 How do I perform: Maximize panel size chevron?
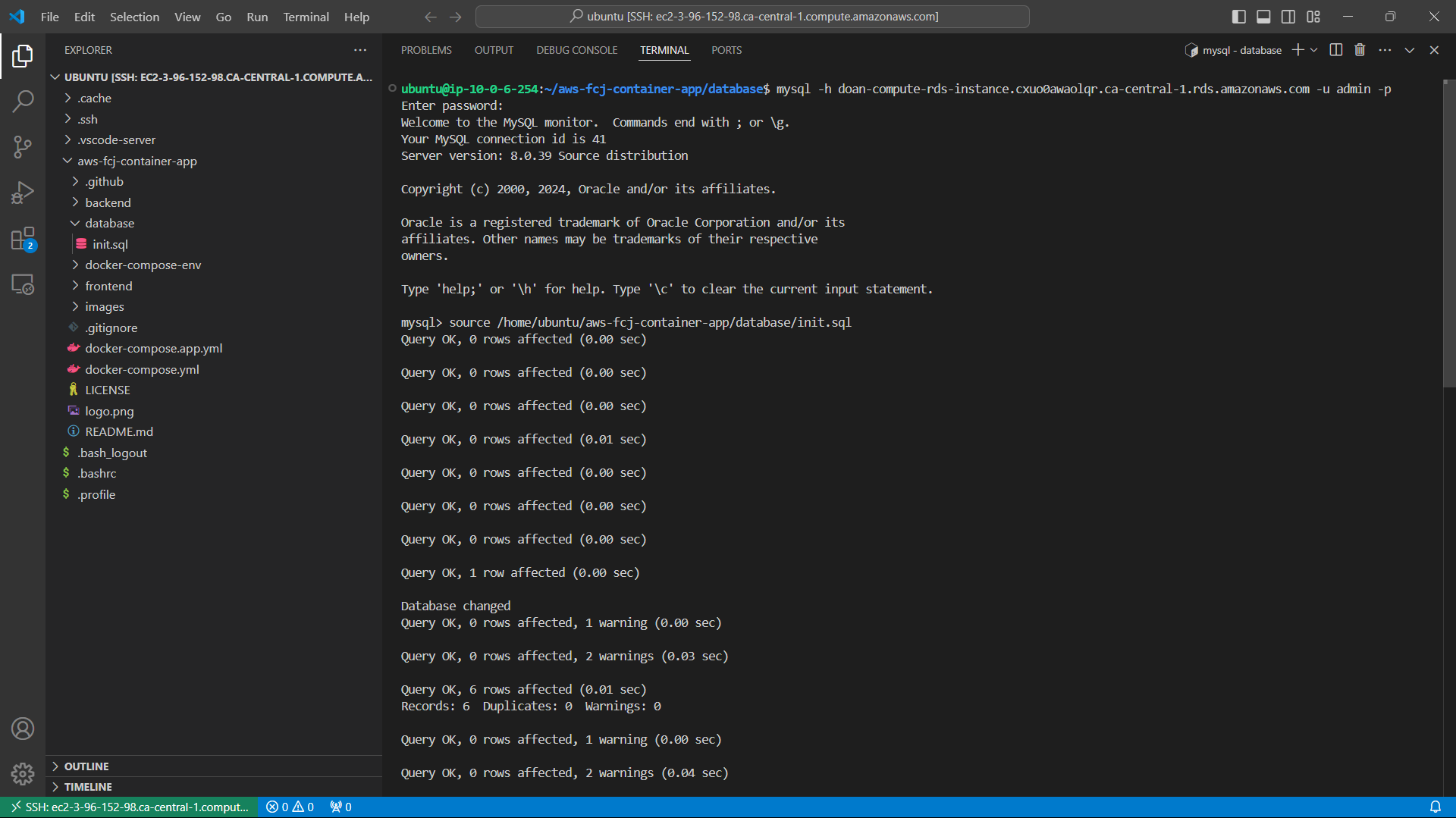pos(1410,50)
